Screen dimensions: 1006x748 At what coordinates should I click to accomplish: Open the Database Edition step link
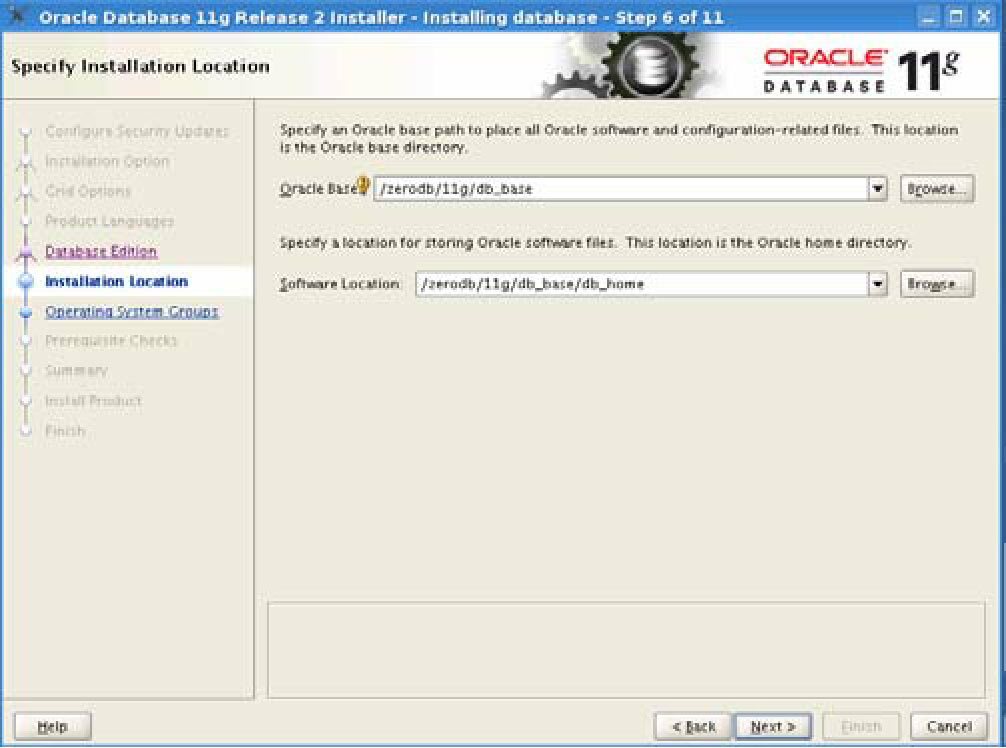point(101,251)
